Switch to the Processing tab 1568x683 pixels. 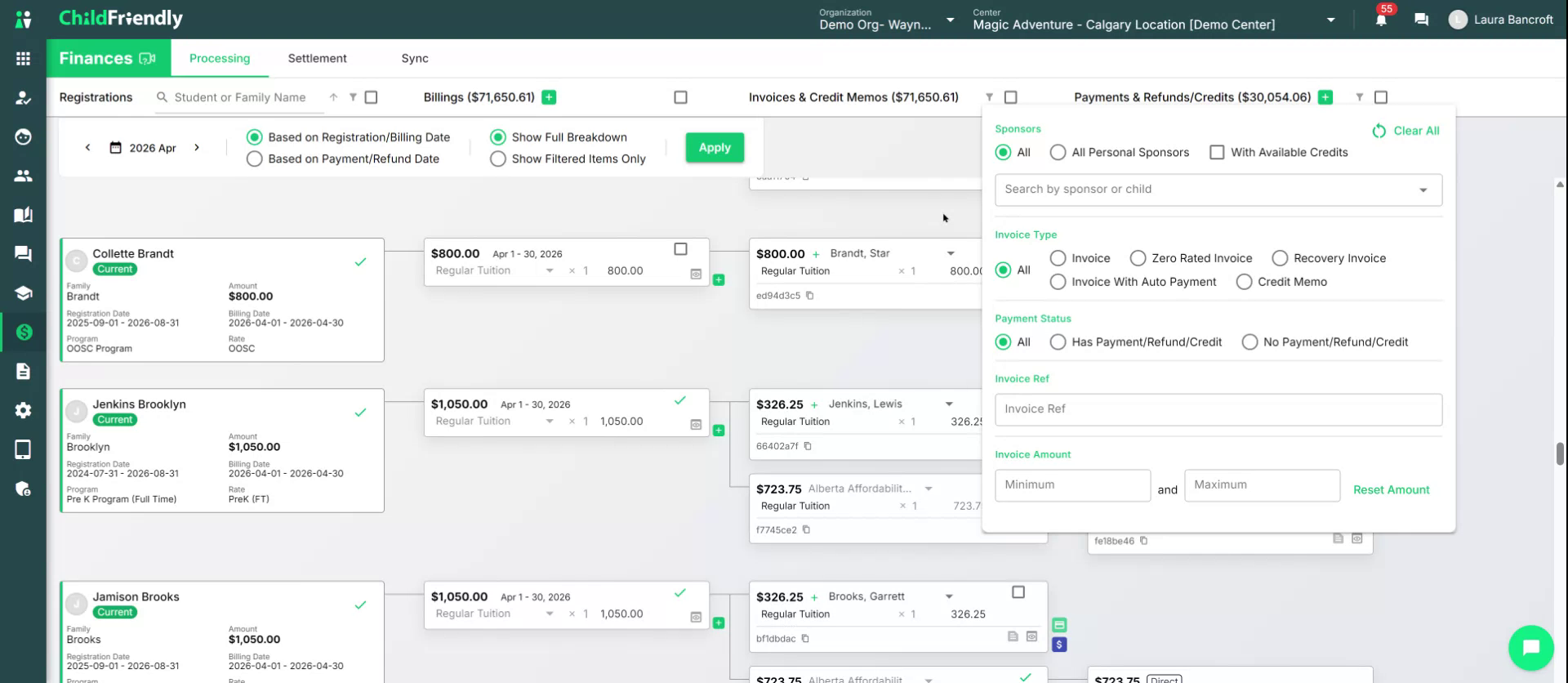[220, 59]
